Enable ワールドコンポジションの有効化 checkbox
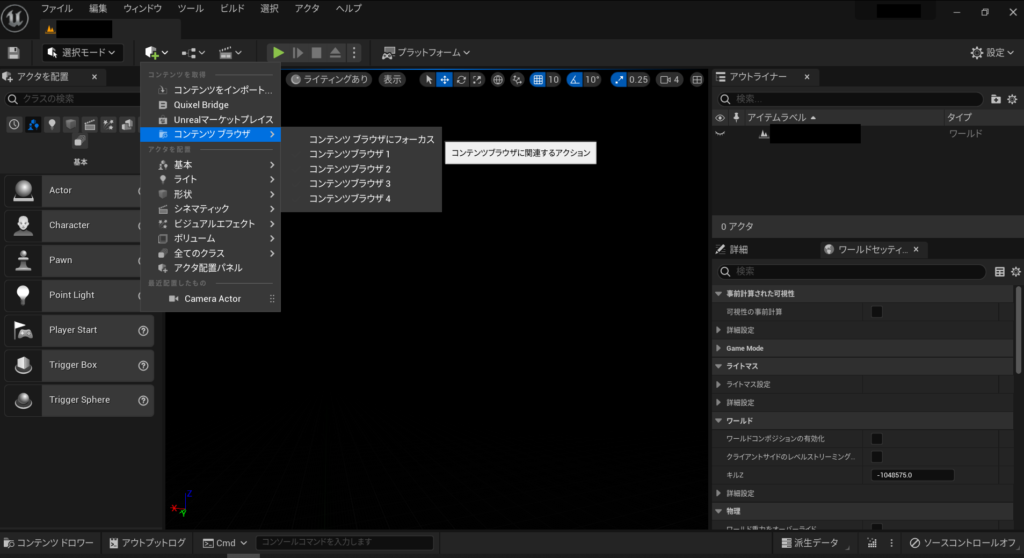Screen dimensions: 1024x558 tap(876, 438)
